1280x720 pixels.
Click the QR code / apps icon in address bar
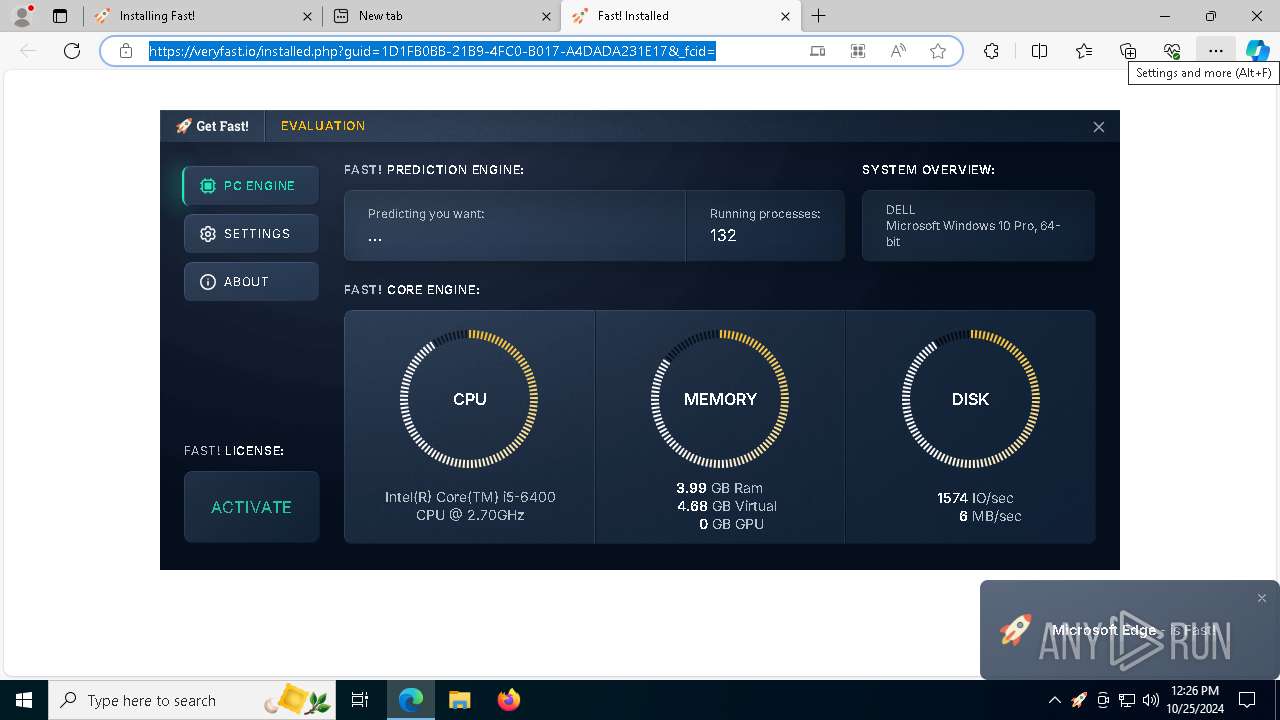click(x=858, y=51)
